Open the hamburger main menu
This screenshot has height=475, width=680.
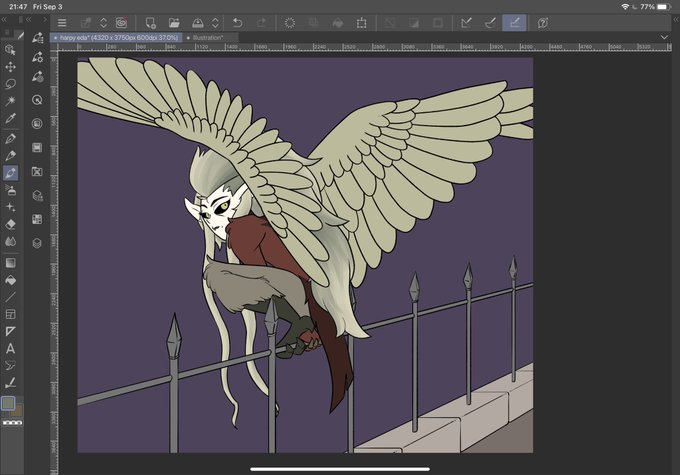tap(62, 23)
